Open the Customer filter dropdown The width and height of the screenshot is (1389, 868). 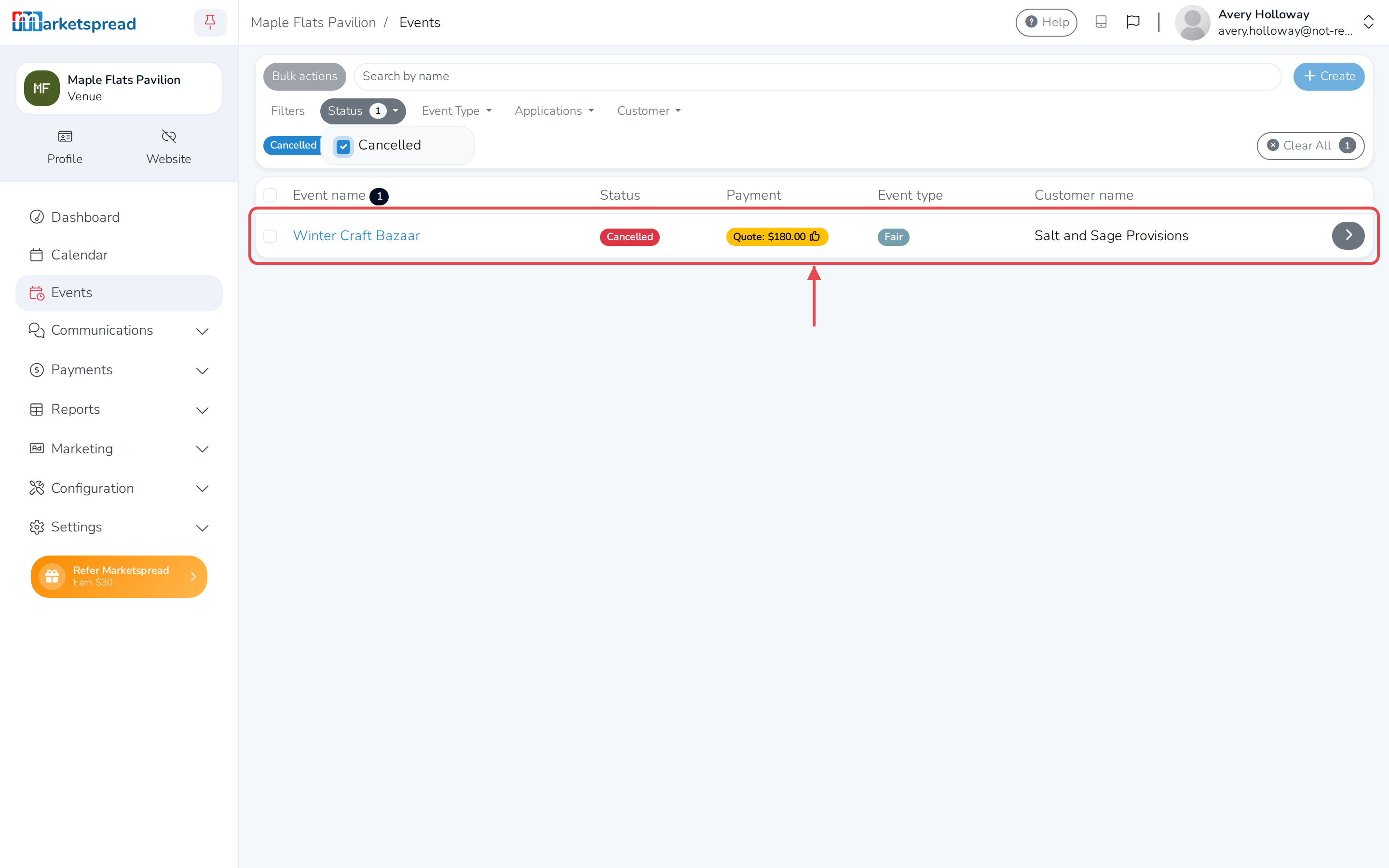point(649,111)
